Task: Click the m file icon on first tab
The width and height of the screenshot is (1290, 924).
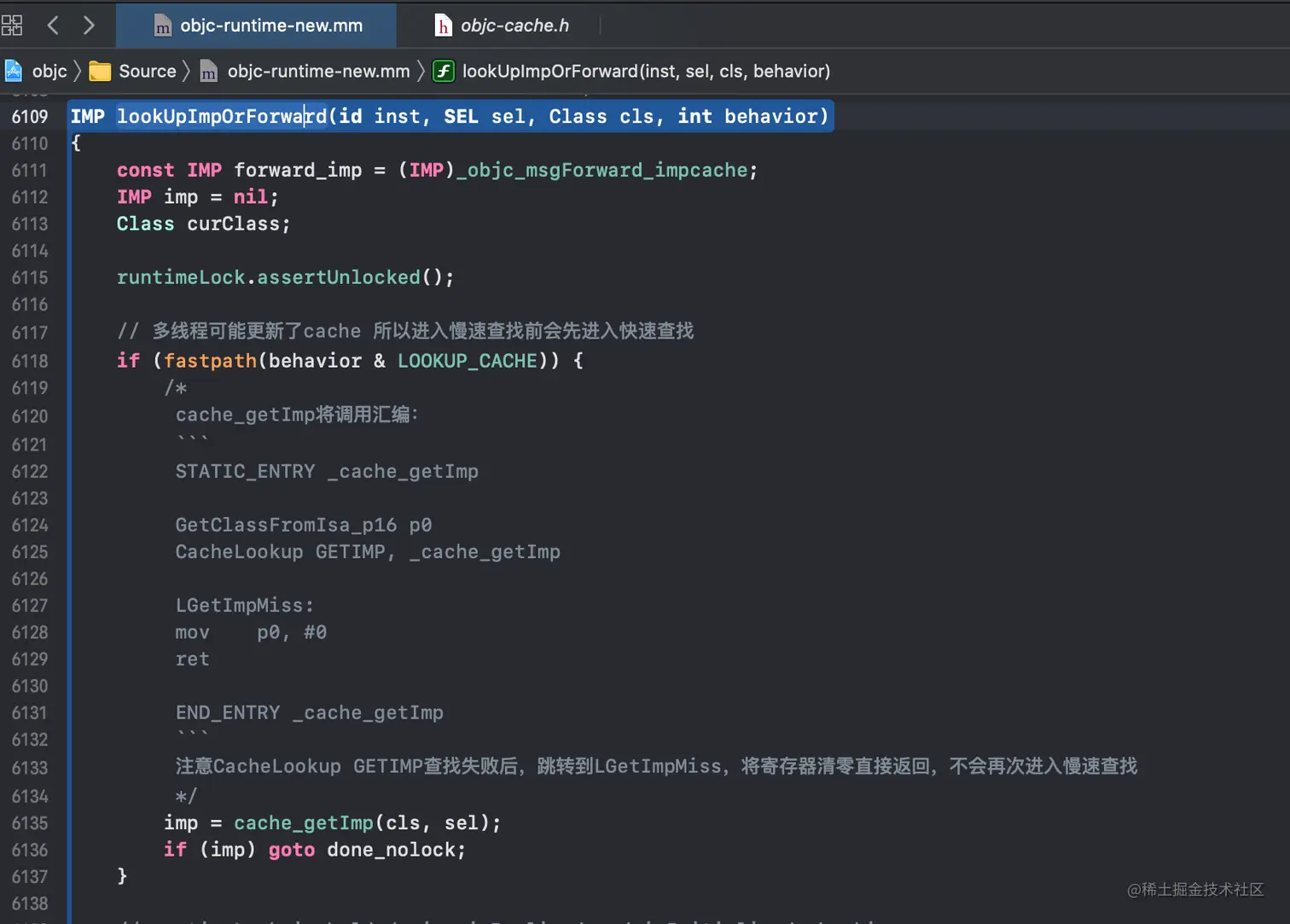Action: pyautogui.click(x=163, y=26)
